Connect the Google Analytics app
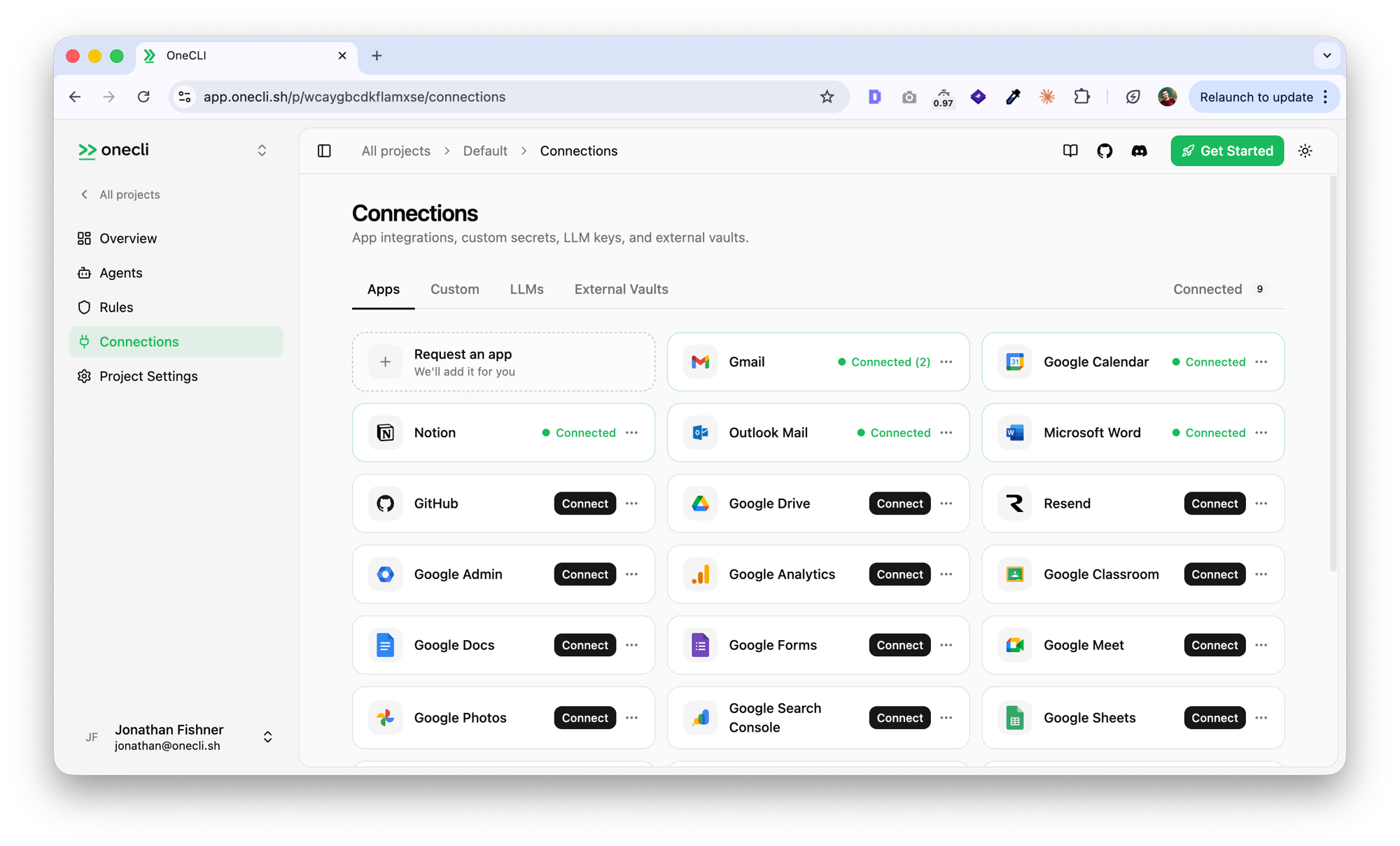This screenshot has height=846, width=1400. click(x=899, y=574)
